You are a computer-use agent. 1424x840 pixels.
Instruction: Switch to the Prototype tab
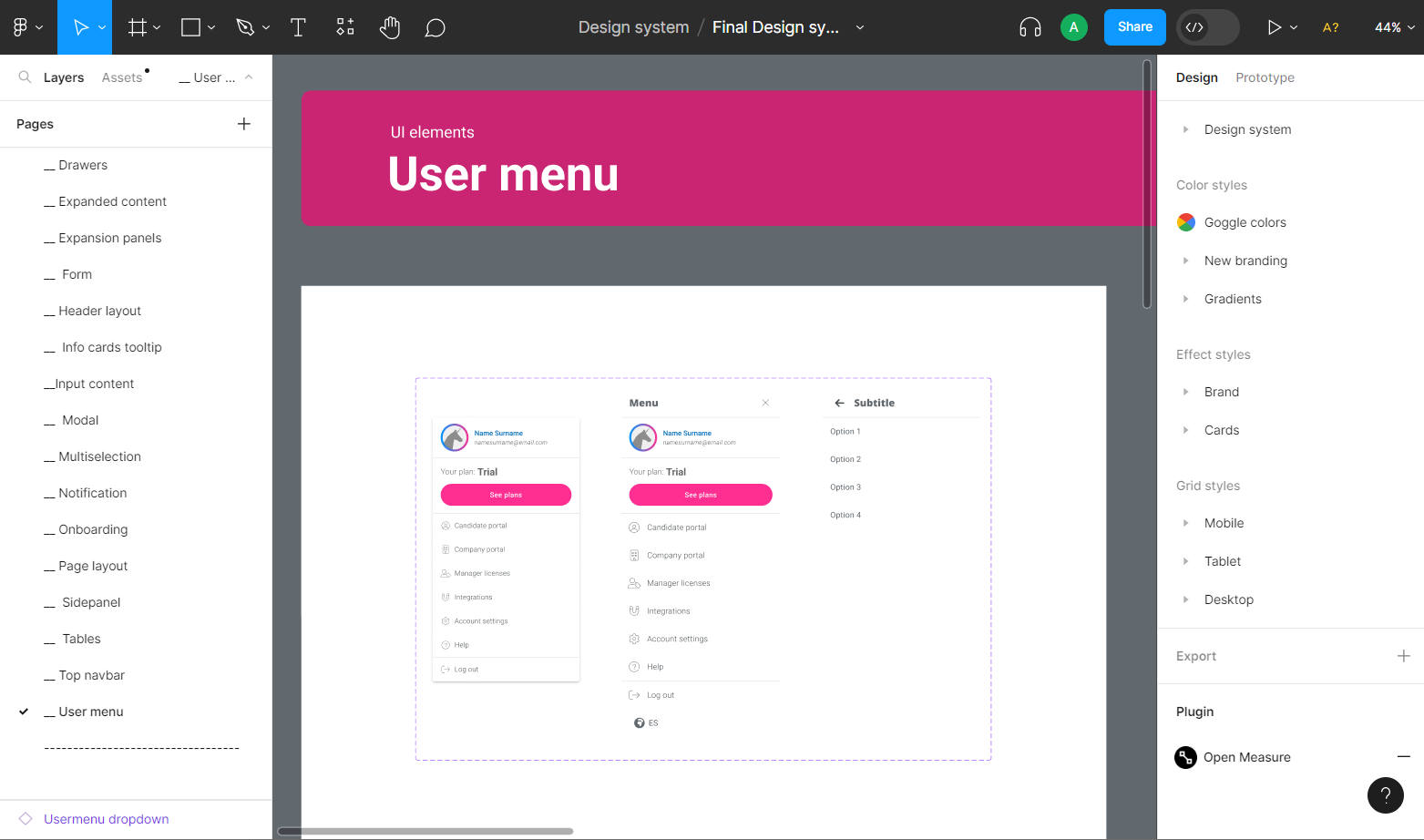coord(1265,77)
